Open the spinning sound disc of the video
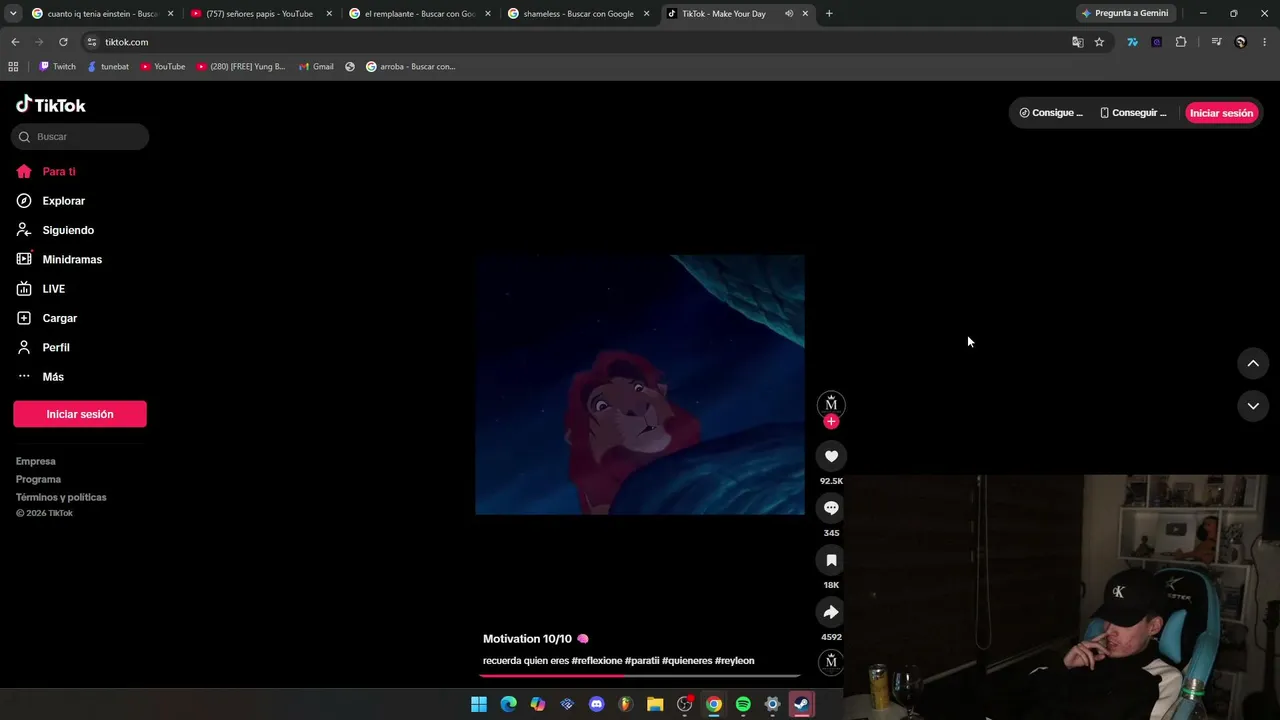 tap(831, 661)
